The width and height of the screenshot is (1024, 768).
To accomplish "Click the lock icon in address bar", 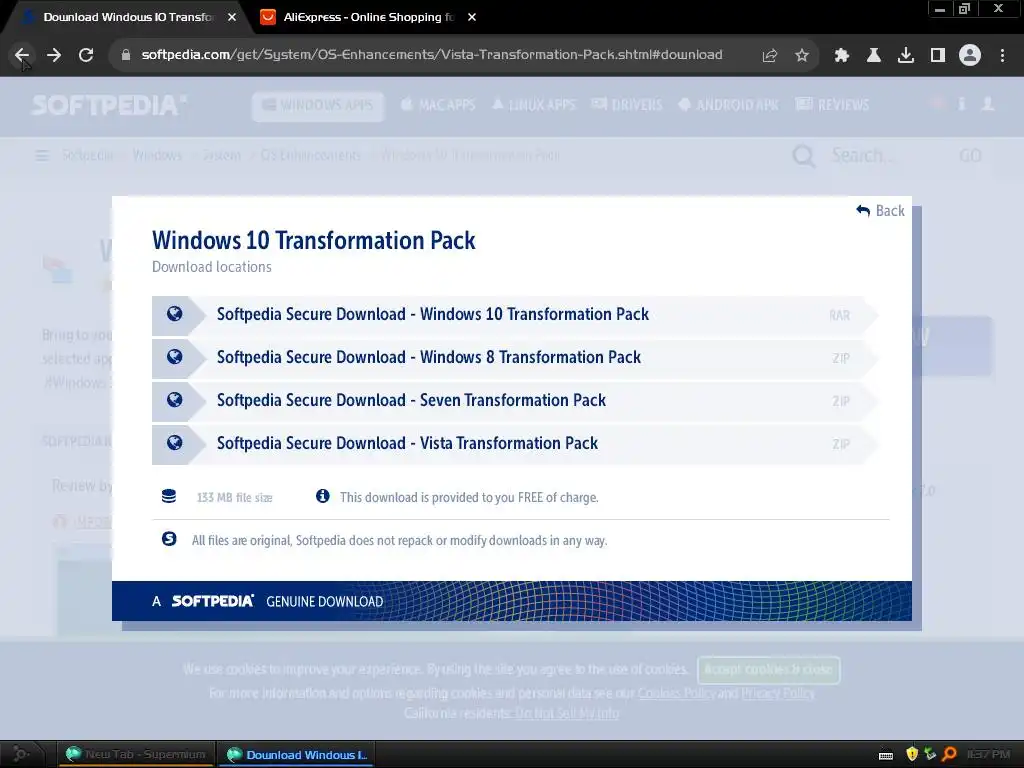I will click(126, 55).
